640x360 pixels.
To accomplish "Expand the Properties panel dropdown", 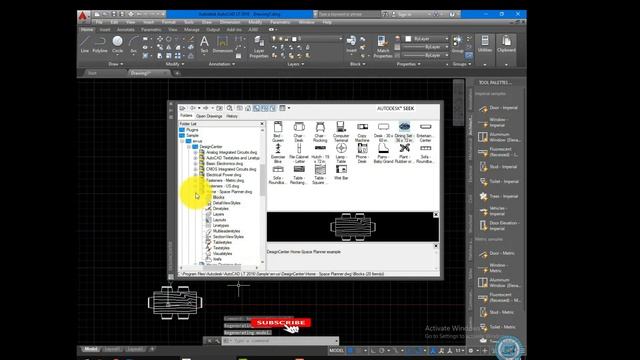I will tap(408, 64).
